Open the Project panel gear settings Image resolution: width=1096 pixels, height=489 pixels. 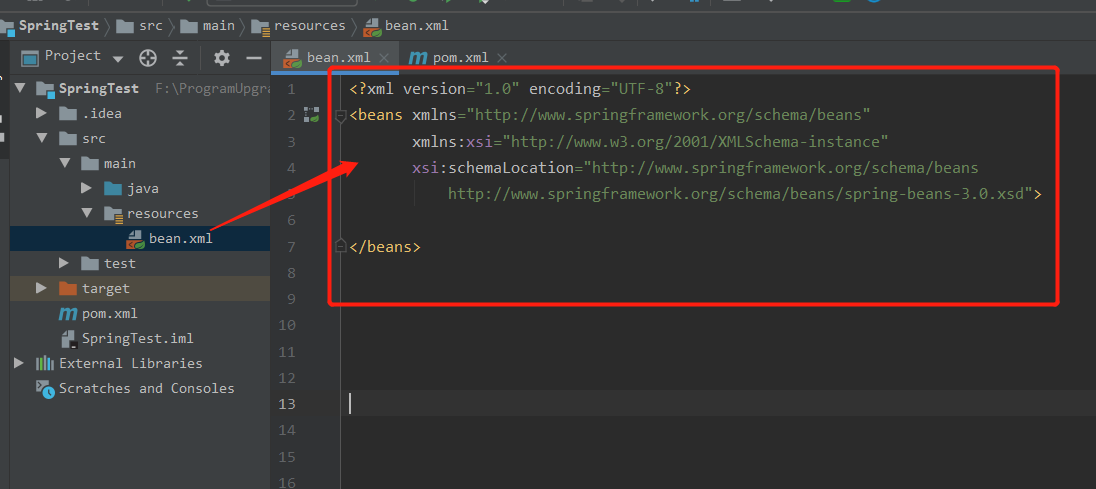tap(222, 58)
